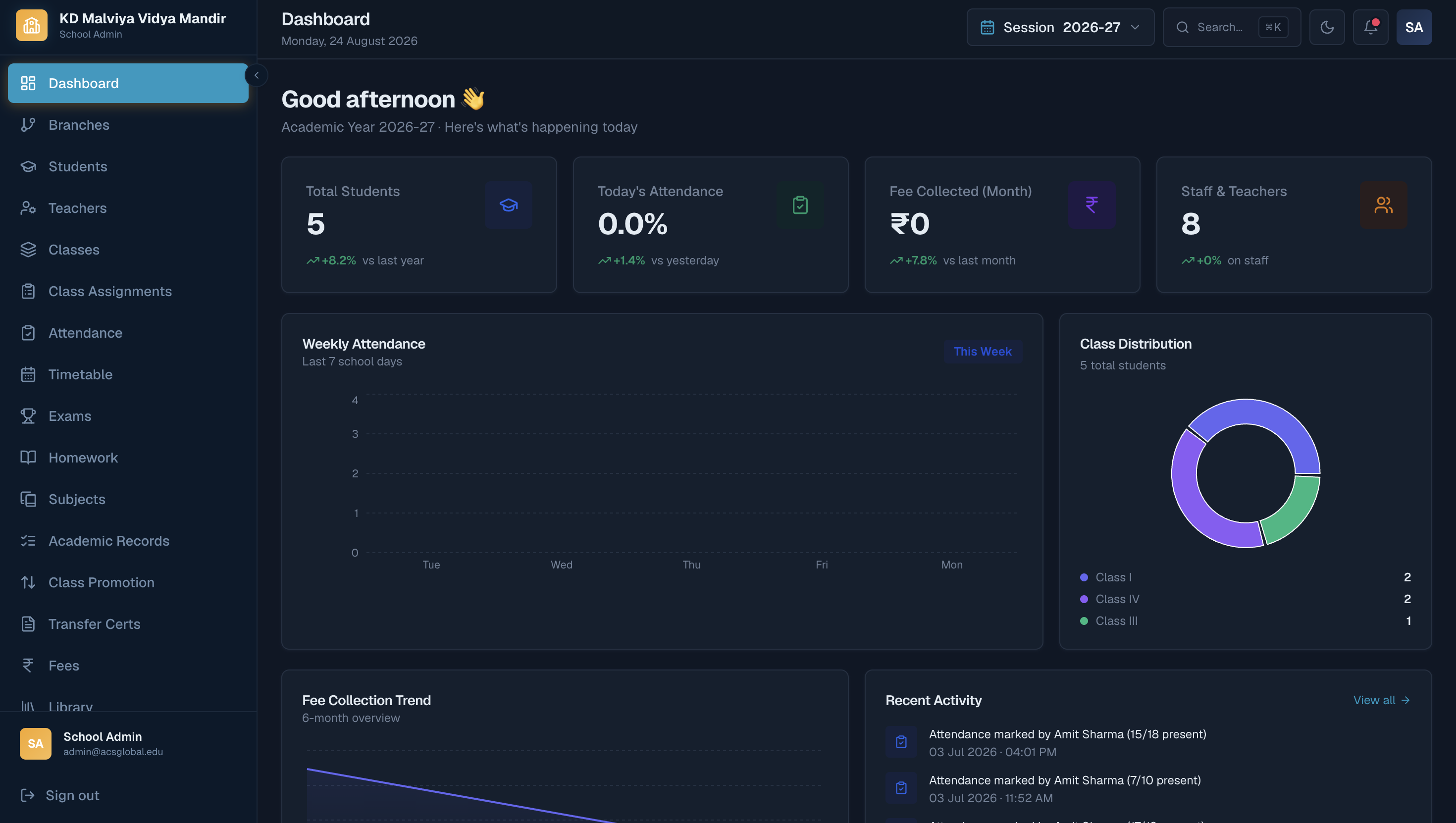
Task: Click the Students cap icon in sidebar
Action: point(28,166)
